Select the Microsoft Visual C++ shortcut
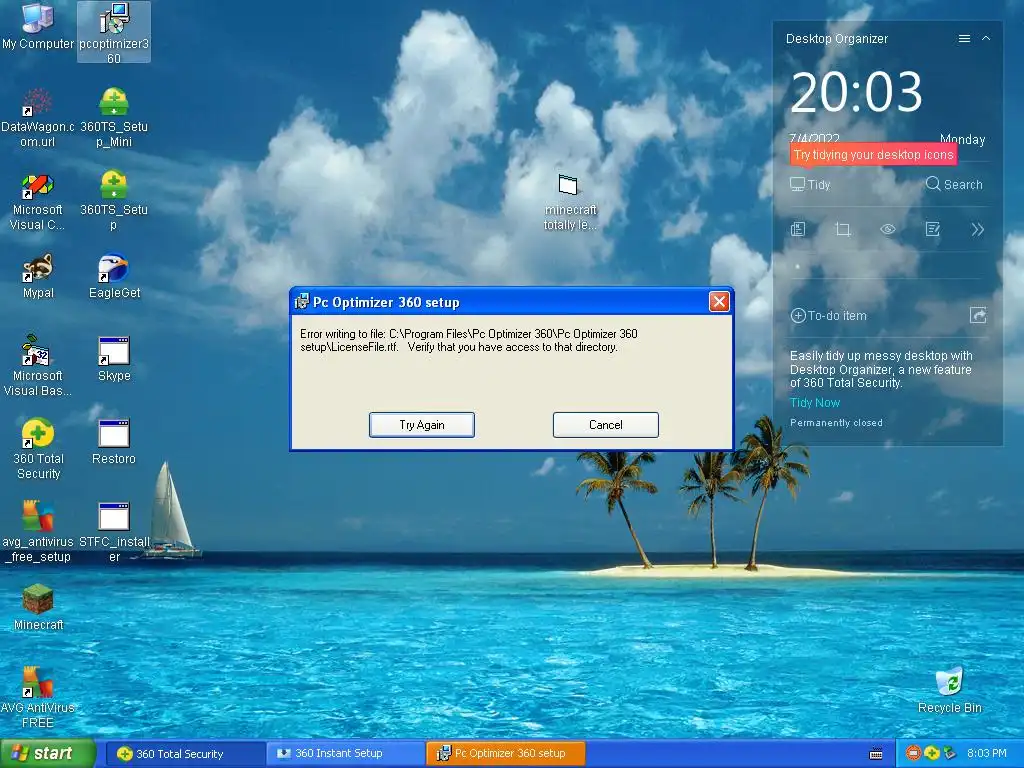This screenshot has height=768, width=1024. pyautogui.click(x=37, y=201)
